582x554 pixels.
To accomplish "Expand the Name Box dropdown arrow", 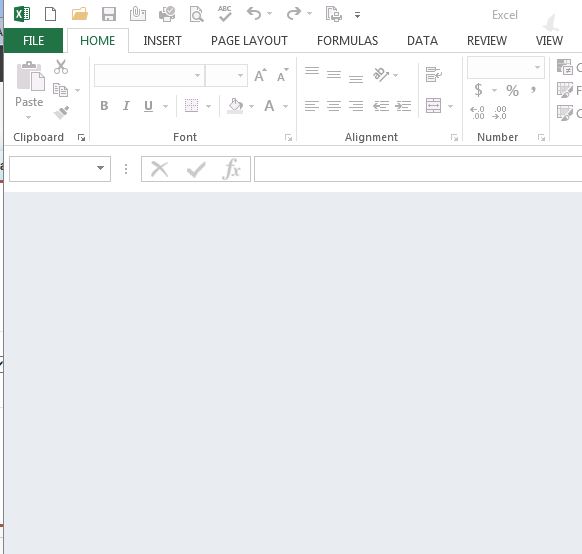I will tap(100, 168).
